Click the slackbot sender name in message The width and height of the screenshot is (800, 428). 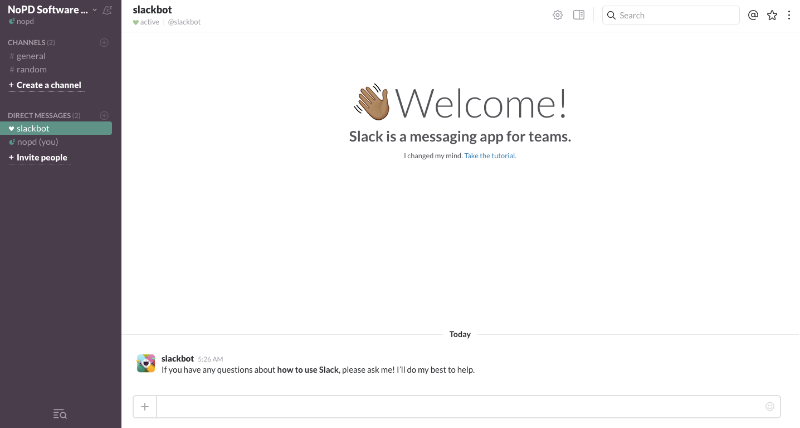click(x=178, y=359)
